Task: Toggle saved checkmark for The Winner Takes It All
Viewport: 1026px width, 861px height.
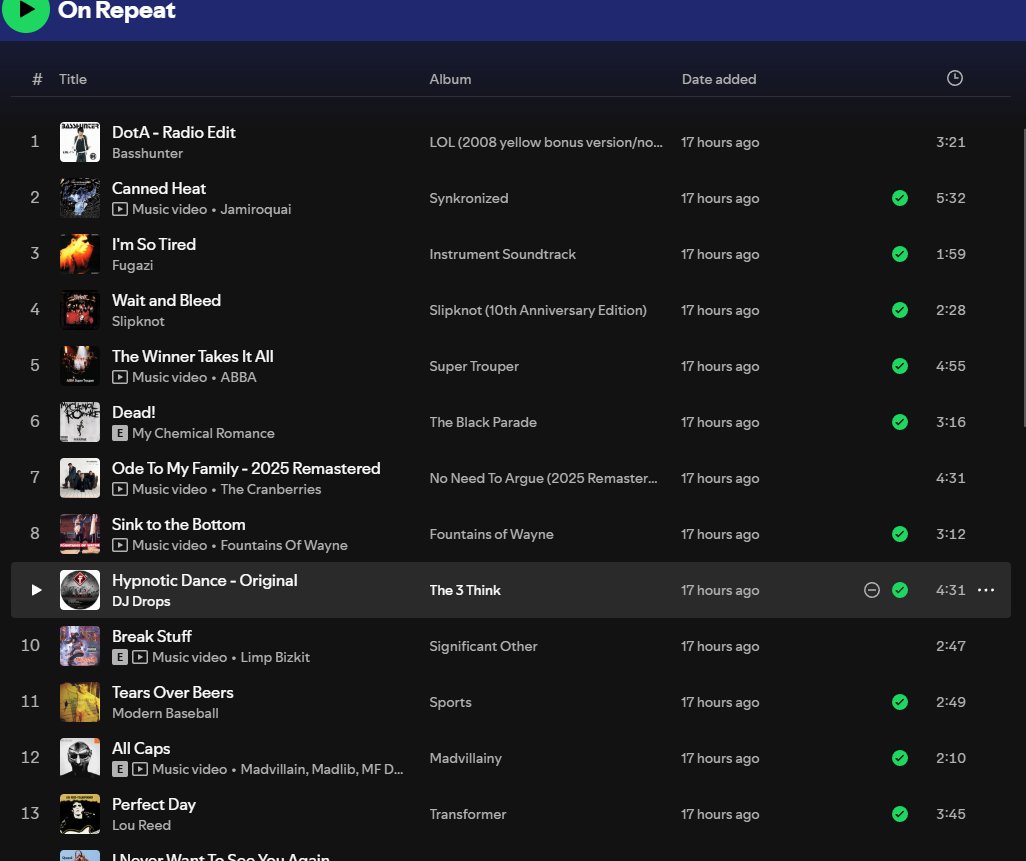Action: (x=900, y=366)
